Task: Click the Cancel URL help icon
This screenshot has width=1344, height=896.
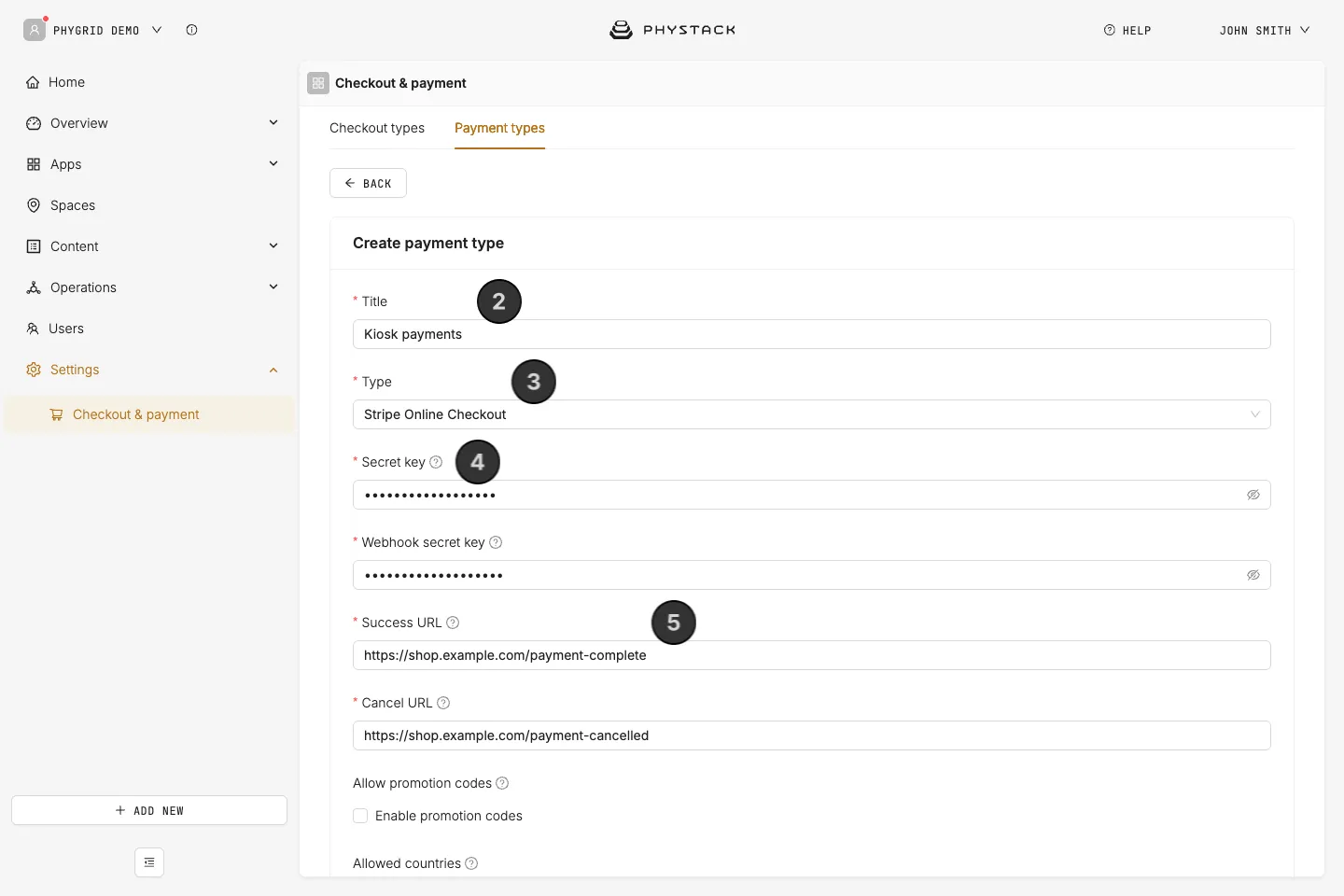Action: (443, 703)
